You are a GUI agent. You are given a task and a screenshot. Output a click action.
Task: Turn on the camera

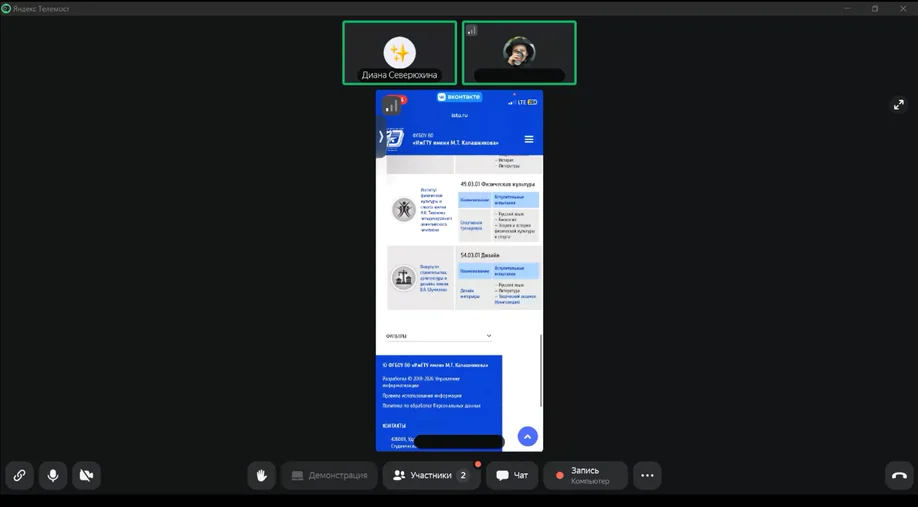coord(87,475)
